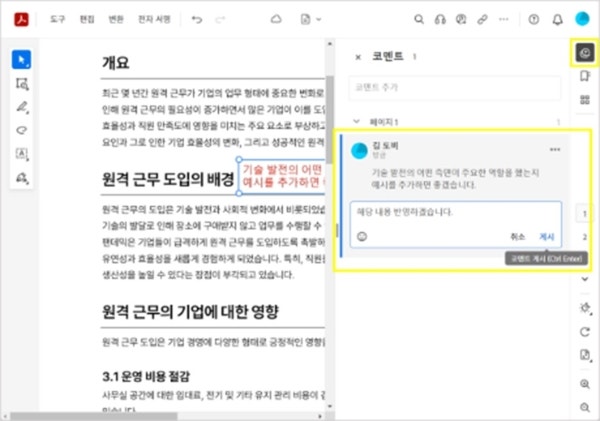
Task: Open the 변환 menu
Action: (116, 19)
